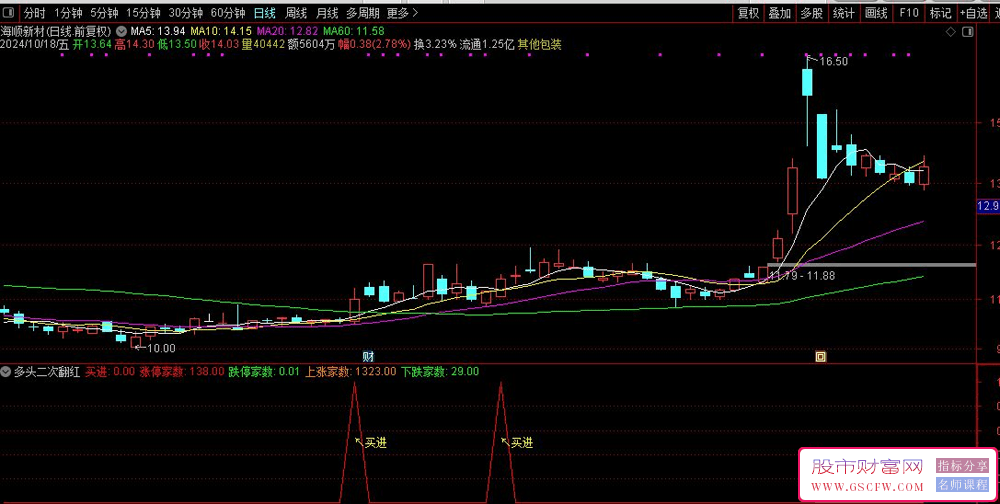Select the 1分钟 period
The height and width of the screenshot is (504, 1000).
tap(68, 13)
